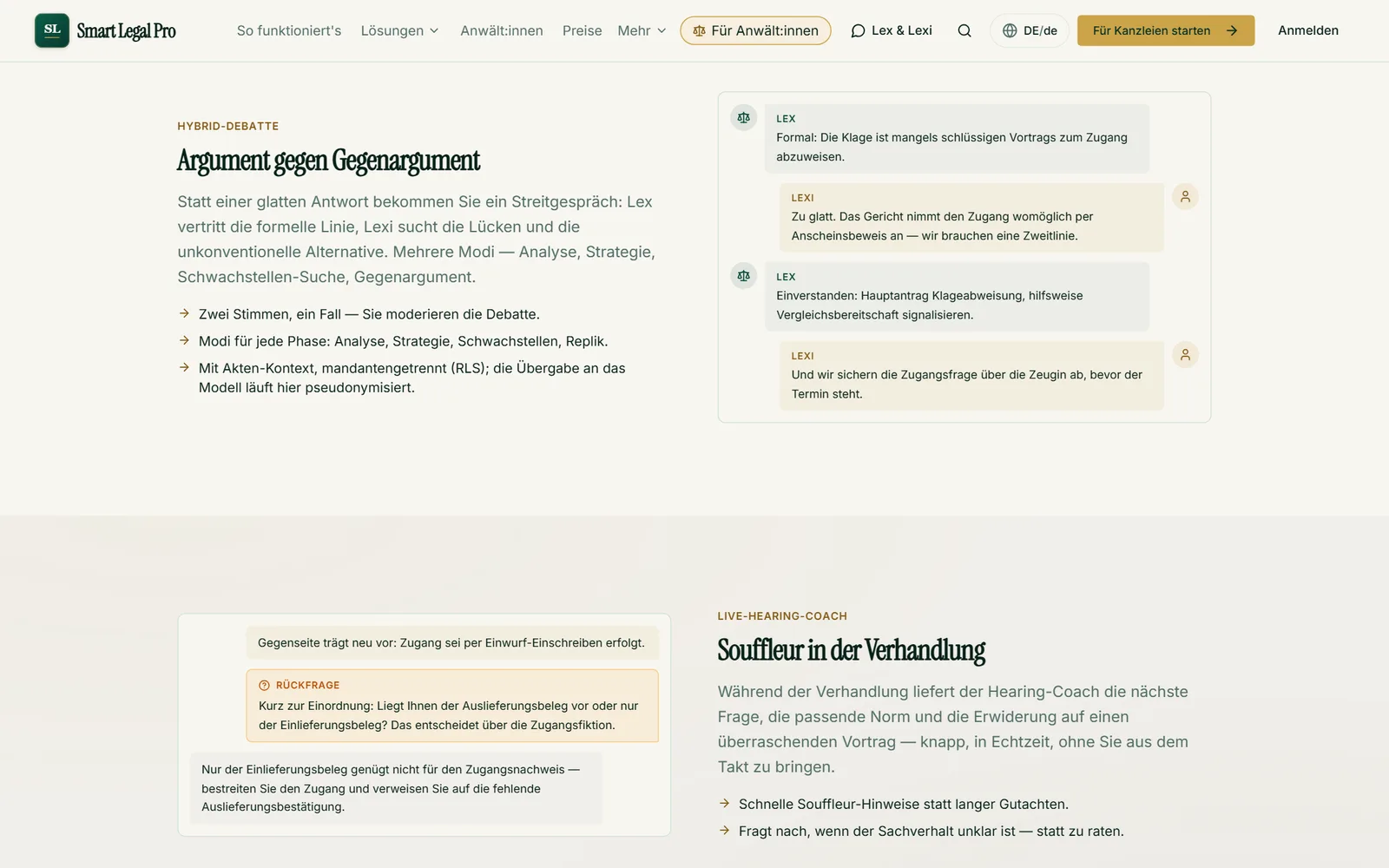1389x868 pixels.
Task: Open Lex & Lexi chat link
Action: 892,30
